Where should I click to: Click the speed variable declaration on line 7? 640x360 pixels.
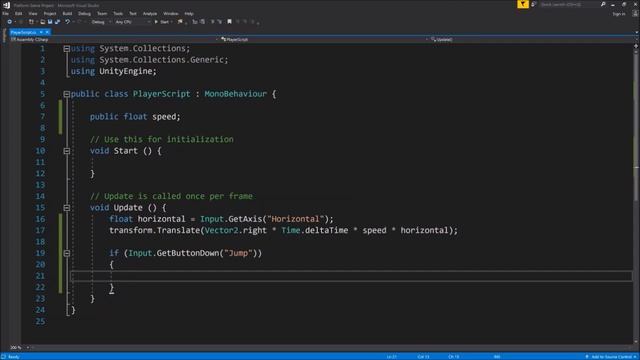[164, 117]
